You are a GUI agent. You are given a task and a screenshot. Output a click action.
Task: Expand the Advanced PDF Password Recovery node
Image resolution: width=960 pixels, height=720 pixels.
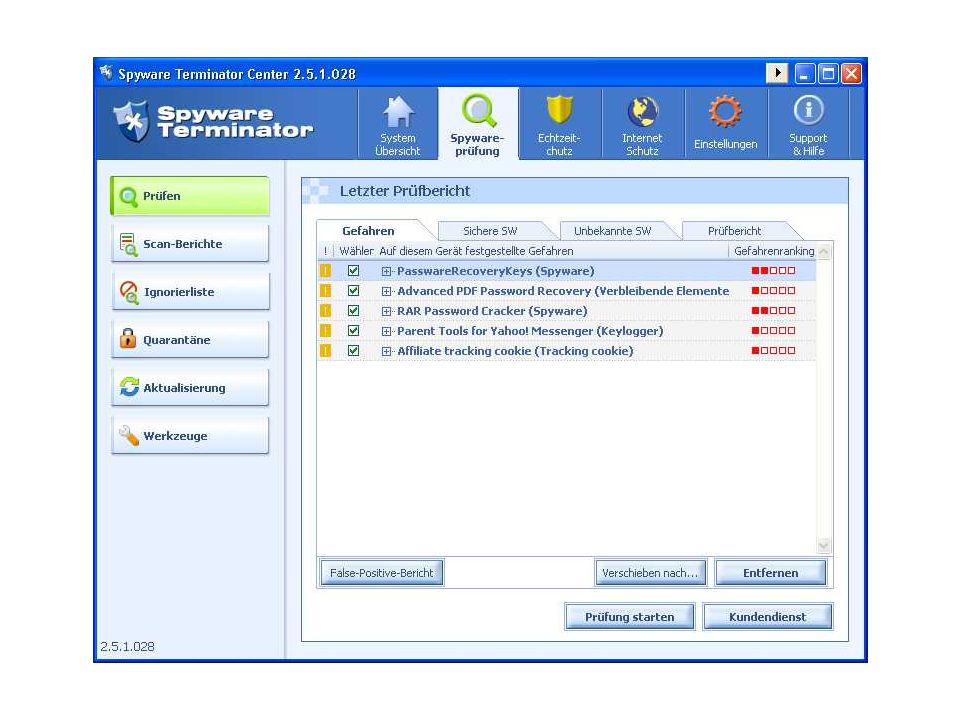click(x=386, y=291)
